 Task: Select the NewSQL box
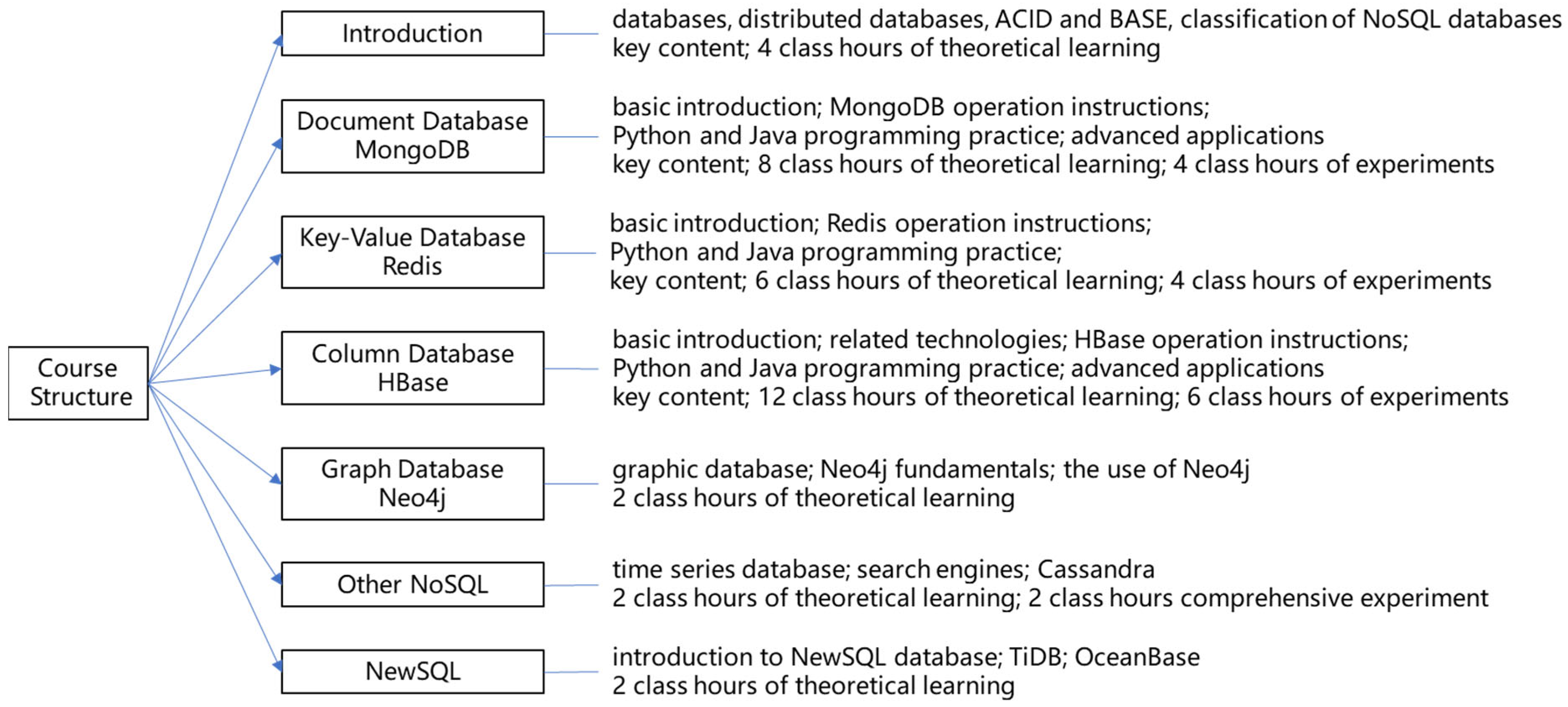412,671
